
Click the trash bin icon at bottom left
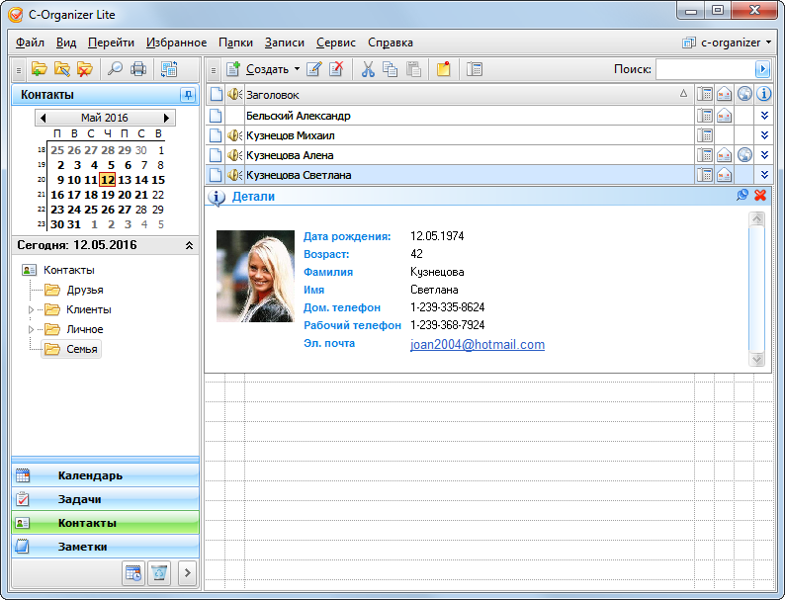coord(158,572)
